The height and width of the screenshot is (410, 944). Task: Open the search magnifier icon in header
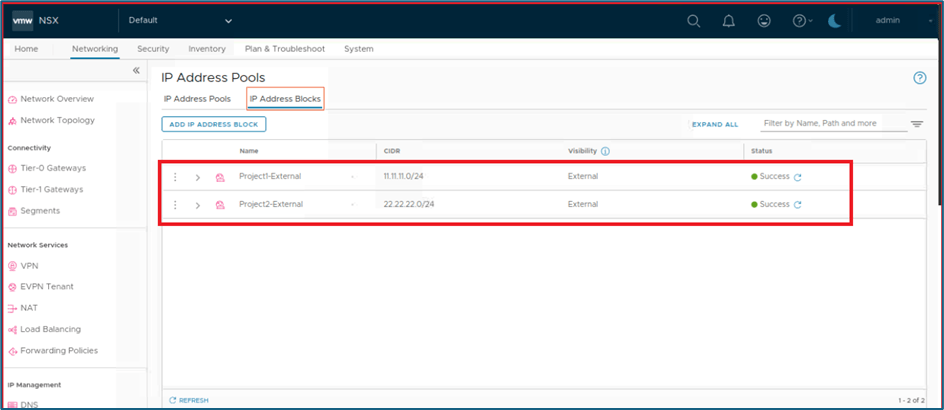(x=694, y=20)
